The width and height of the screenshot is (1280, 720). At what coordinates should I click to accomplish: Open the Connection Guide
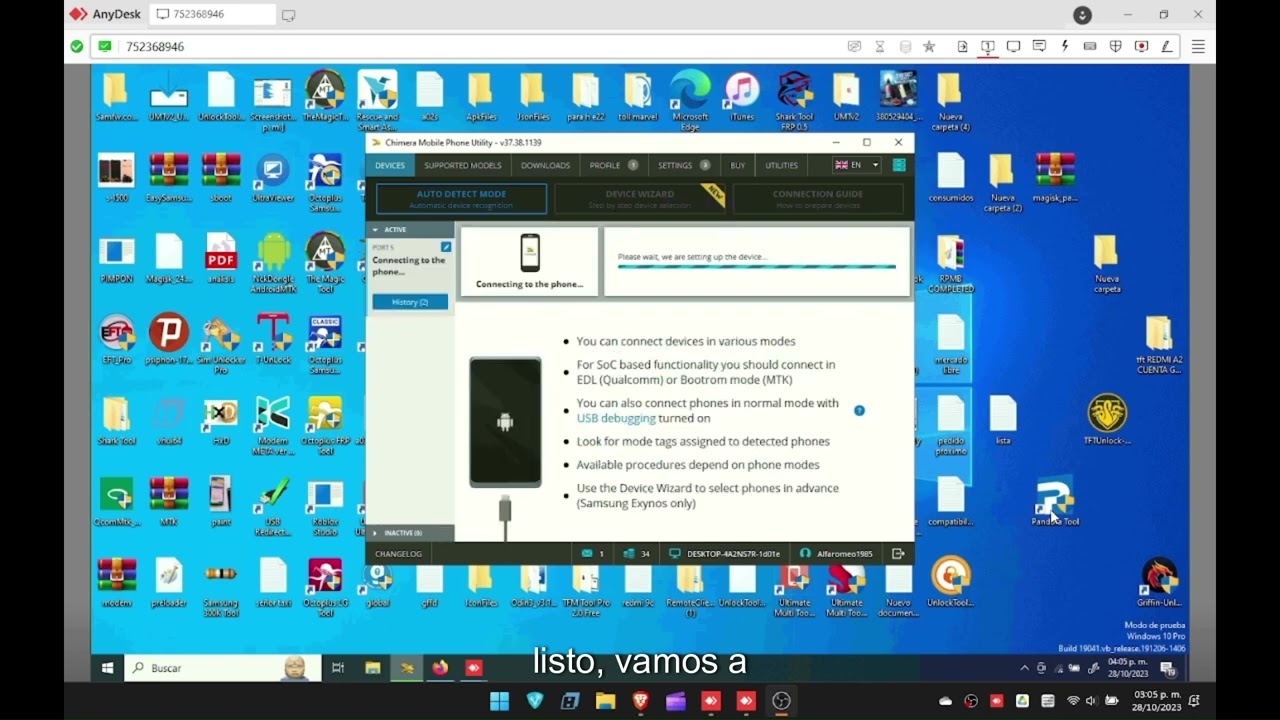click(817, 198)
